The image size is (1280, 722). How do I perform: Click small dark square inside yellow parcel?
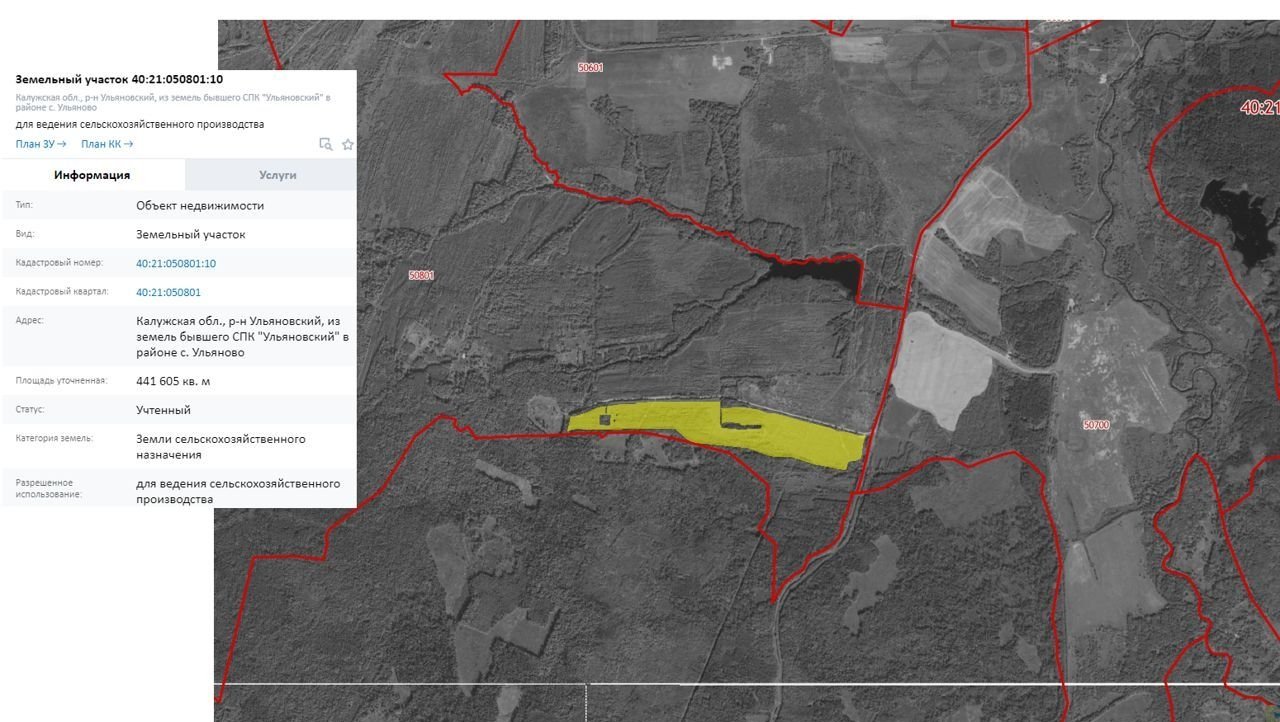click(603, 421)
